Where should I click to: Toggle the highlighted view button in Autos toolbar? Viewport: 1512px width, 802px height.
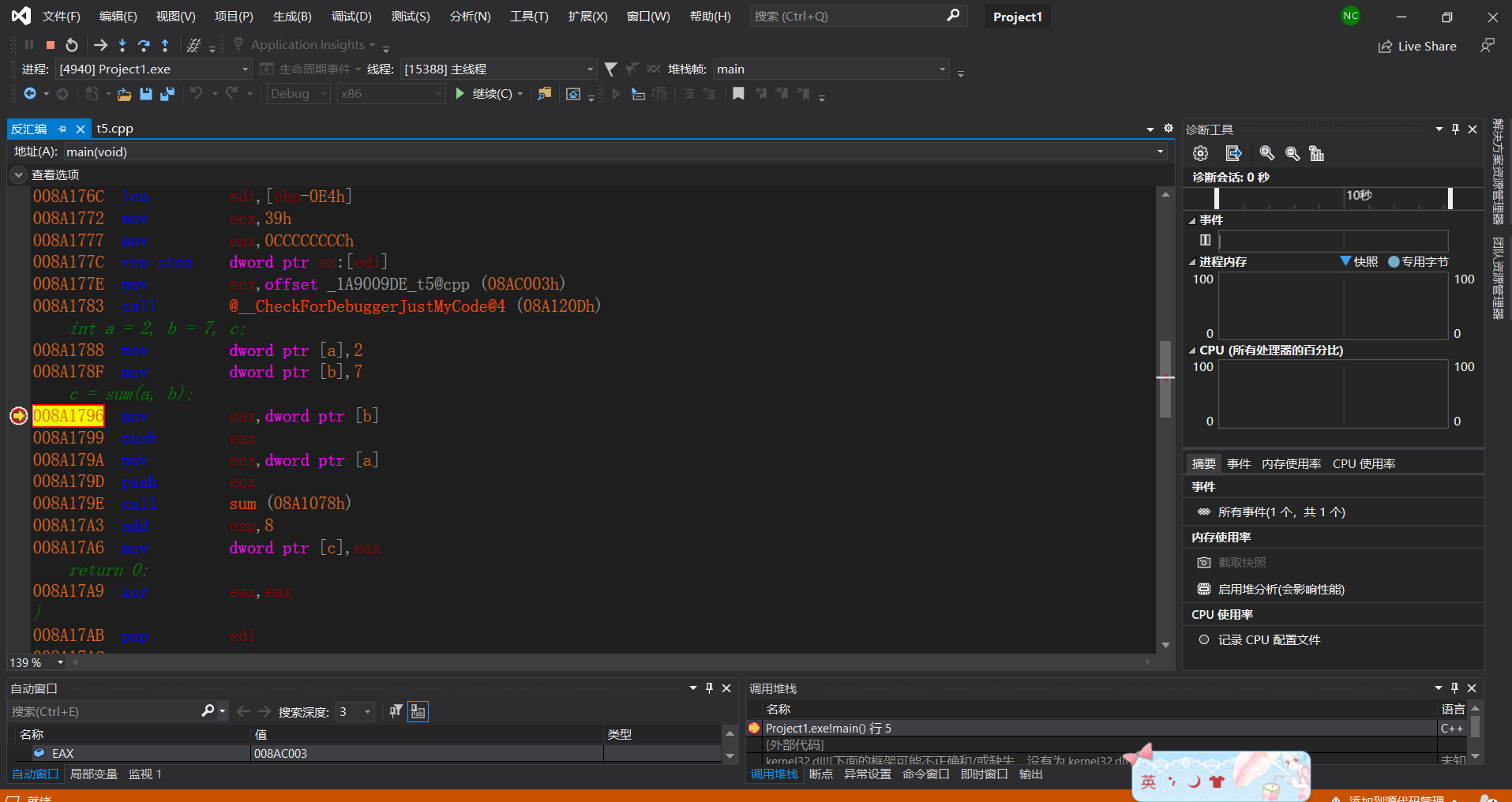[418, 711]
